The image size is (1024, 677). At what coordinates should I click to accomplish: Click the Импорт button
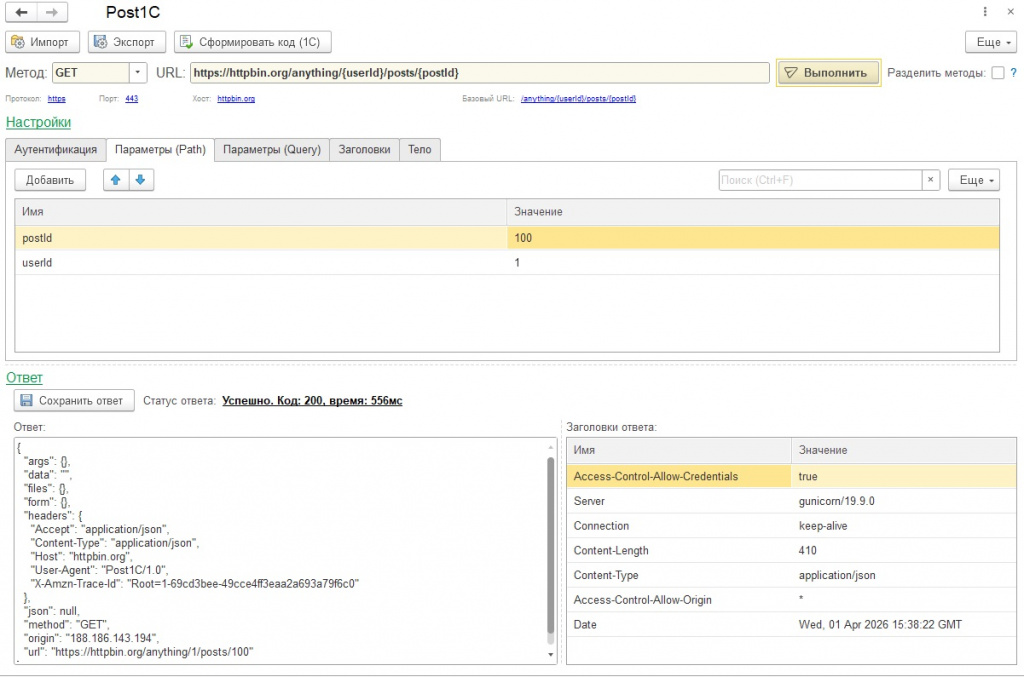tap(42, 42)
